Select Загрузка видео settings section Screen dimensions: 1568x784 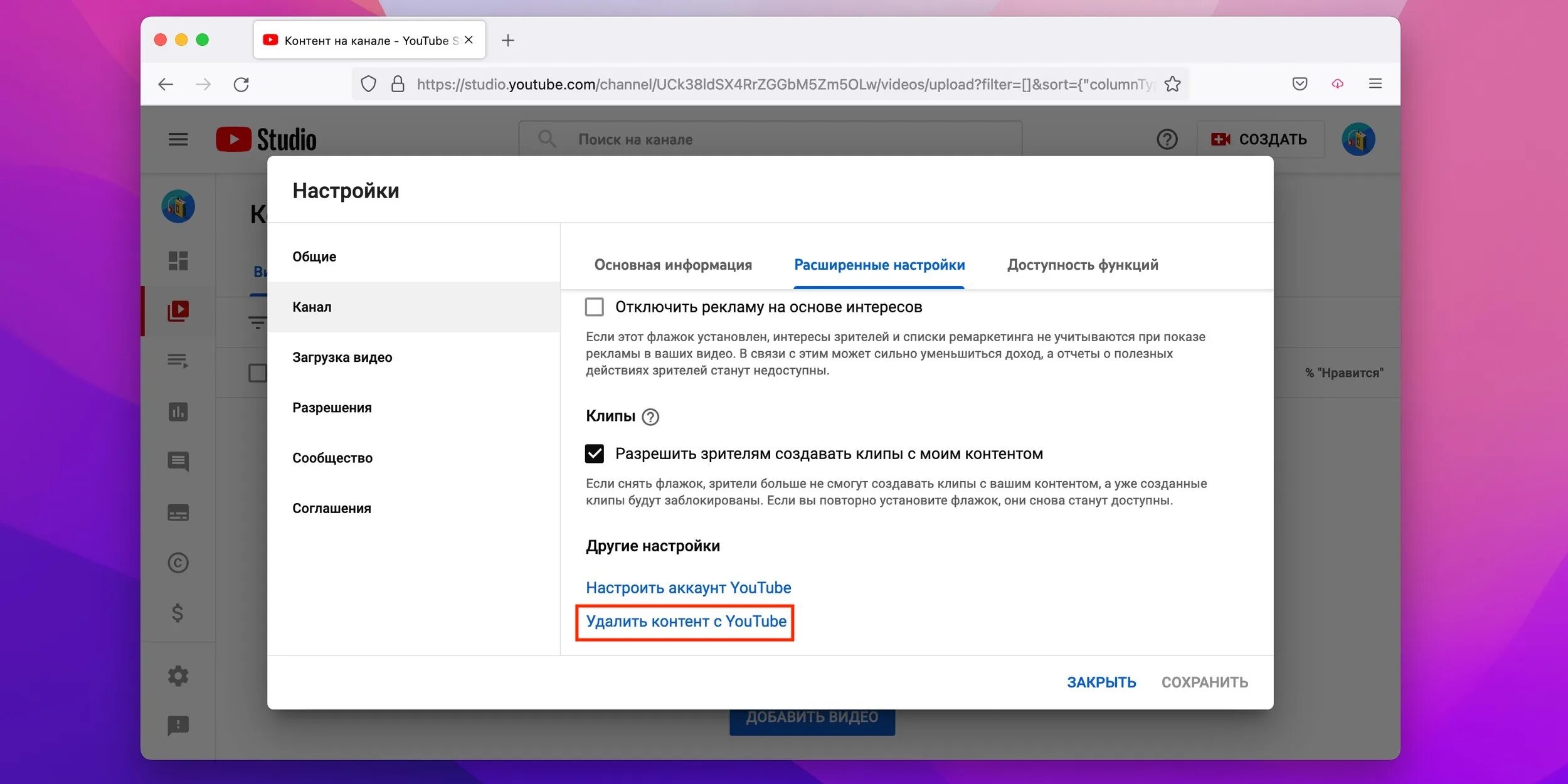tap(342, 358)
